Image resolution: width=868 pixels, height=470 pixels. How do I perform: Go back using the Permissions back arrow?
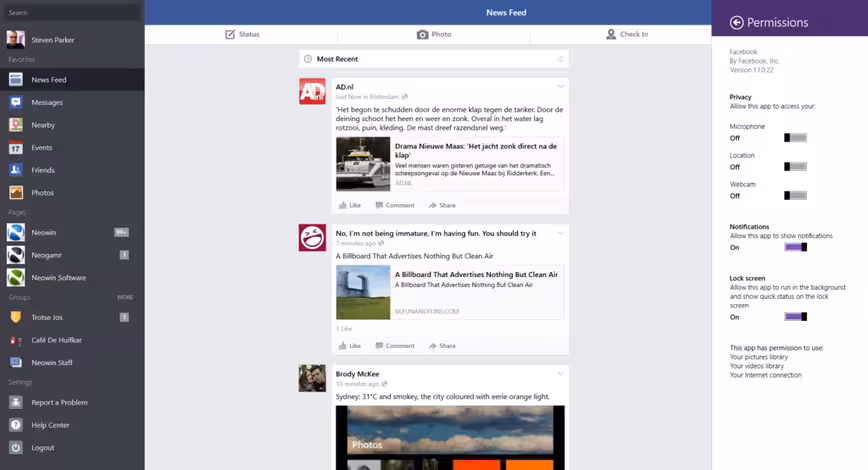point(736,22)
